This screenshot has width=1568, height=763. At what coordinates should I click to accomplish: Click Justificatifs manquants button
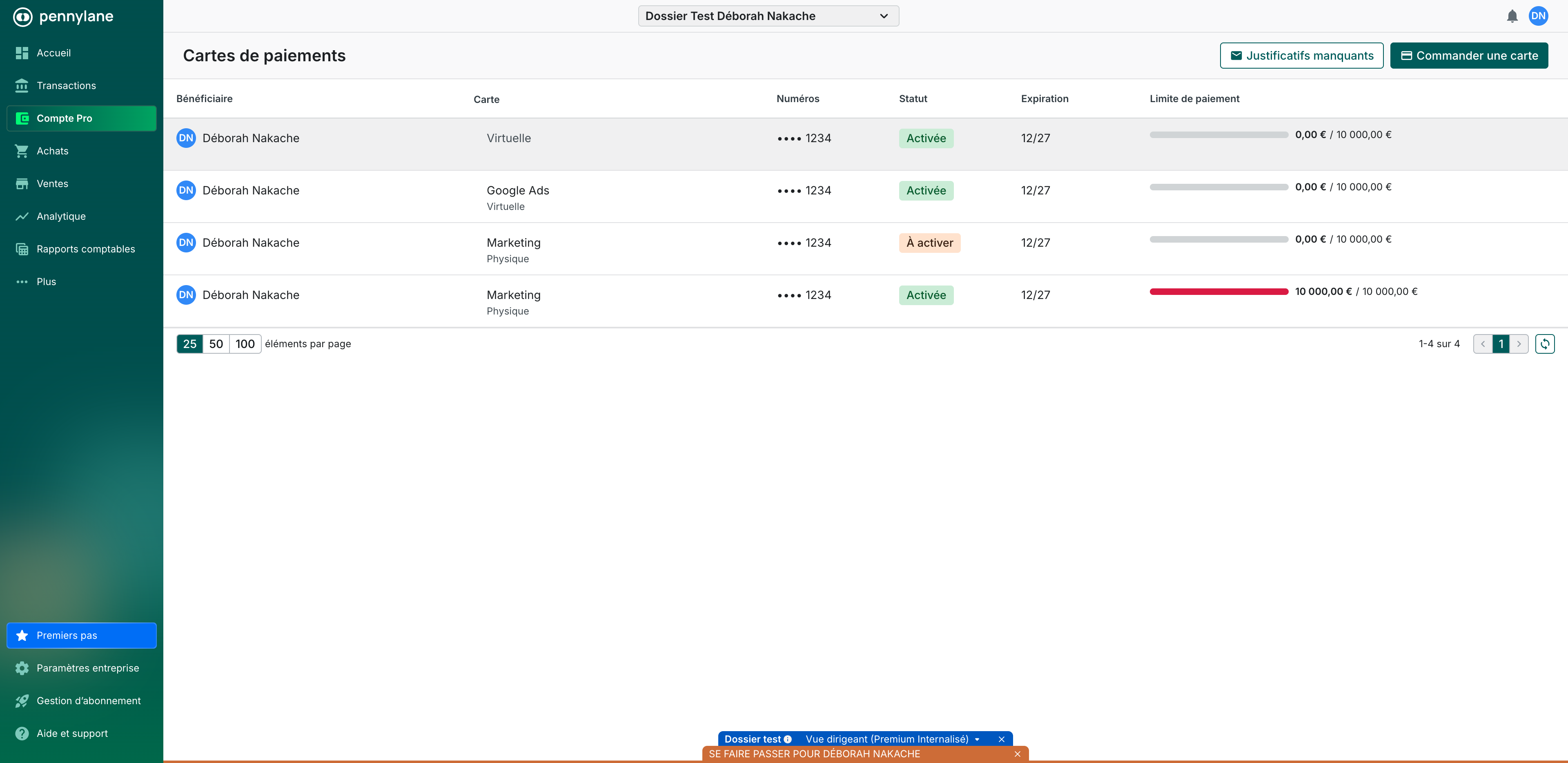tap(1301, 56)
